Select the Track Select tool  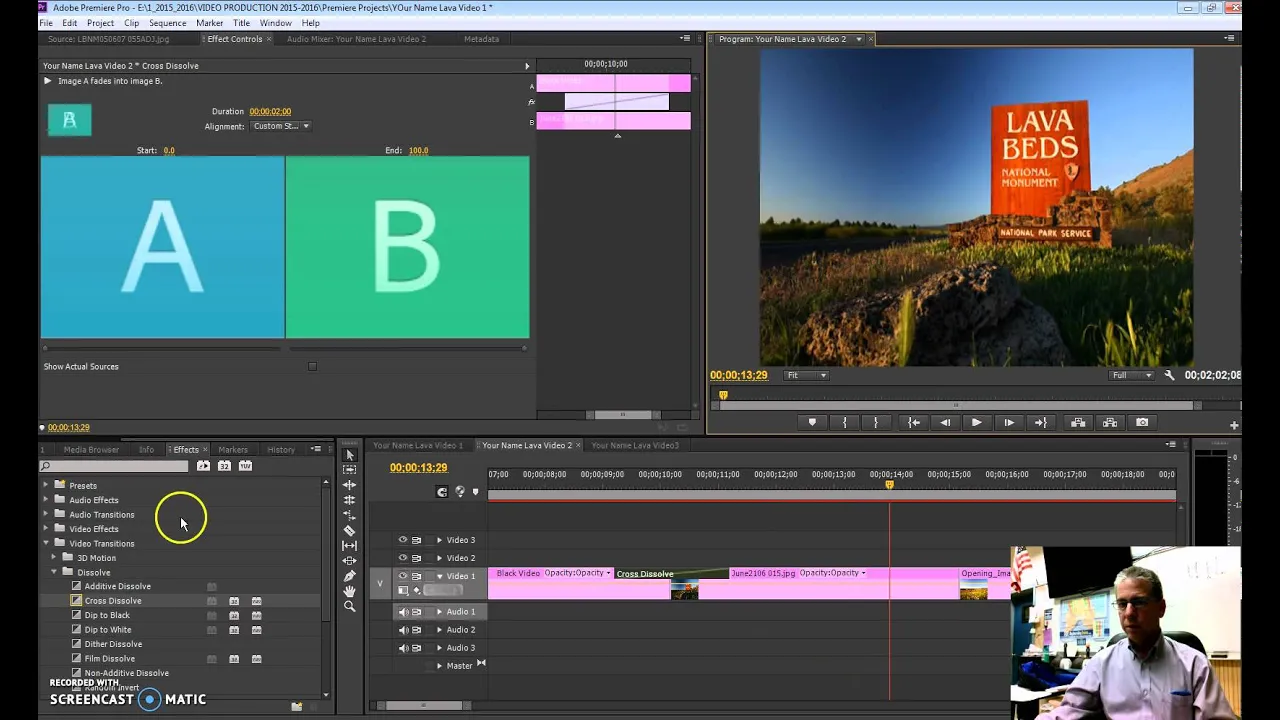[x=349, y=470]
